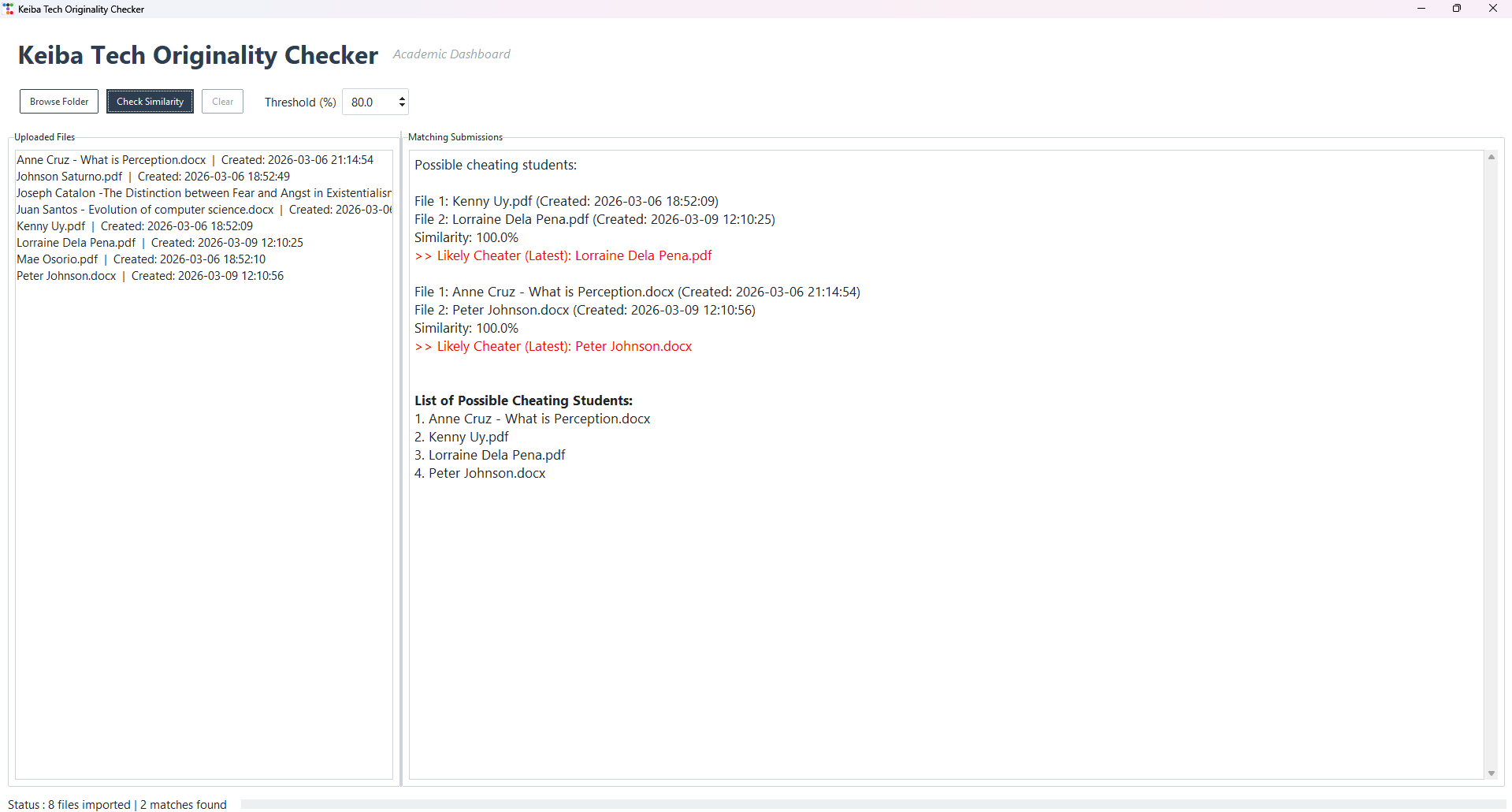This screenshot has height=812, width=1512.
Task: Click inside the Threshold percentage field
Action: (366, 102)
